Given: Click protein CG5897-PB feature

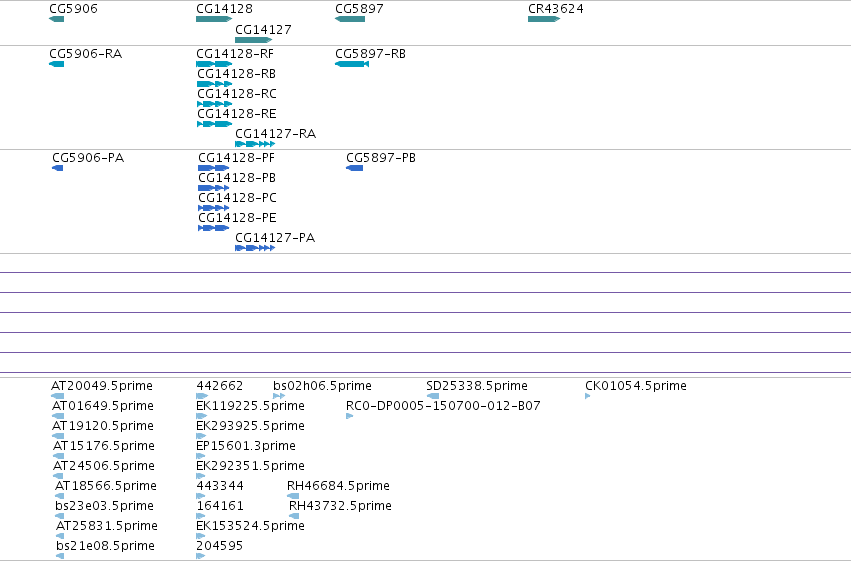Looking at the screenshot, I should [354, 168].
